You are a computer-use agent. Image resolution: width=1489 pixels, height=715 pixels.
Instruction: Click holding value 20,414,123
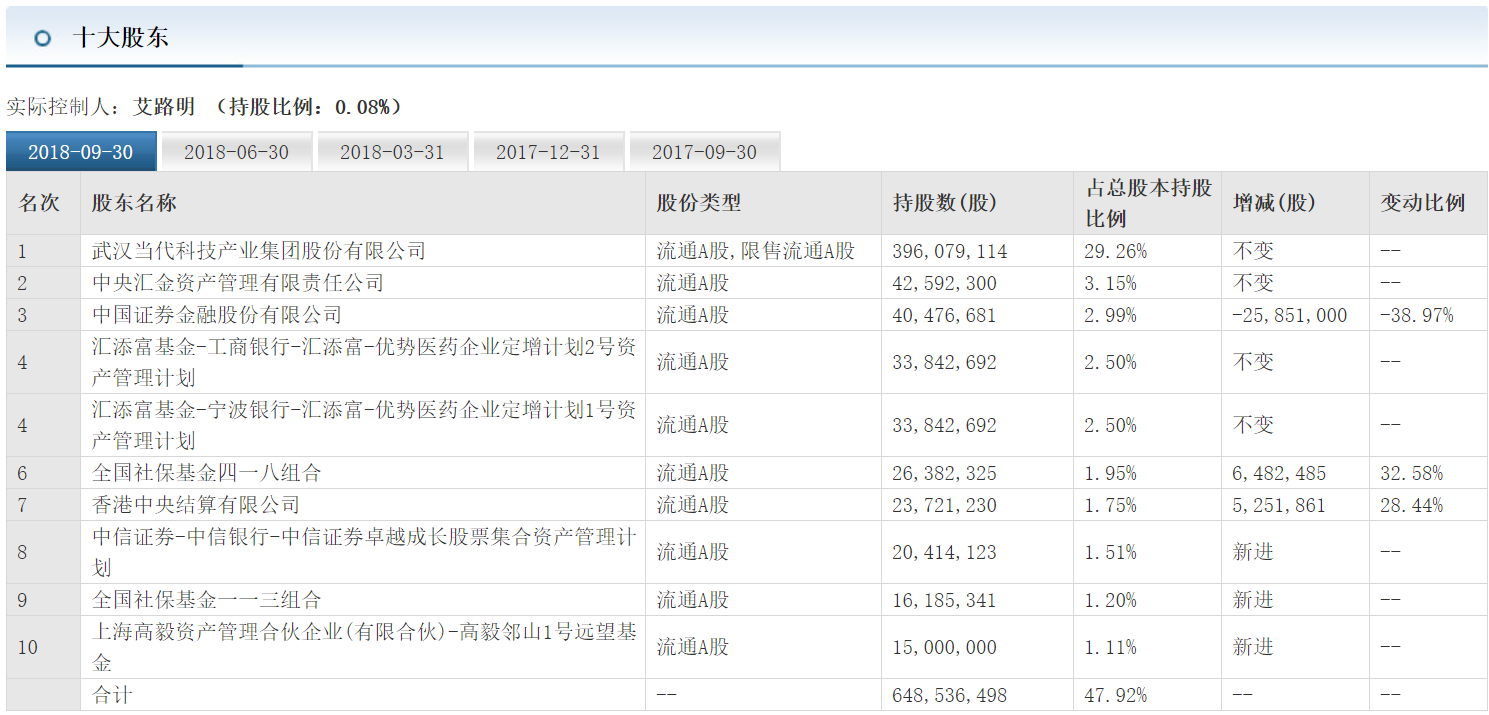(x=945, y=552)
